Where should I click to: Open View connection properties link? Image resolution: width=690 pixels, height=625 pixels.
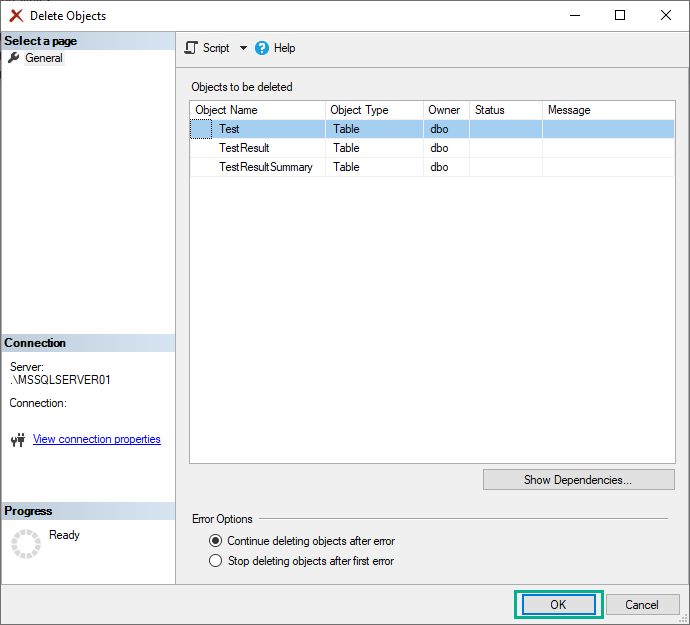[x=97, y=439]
